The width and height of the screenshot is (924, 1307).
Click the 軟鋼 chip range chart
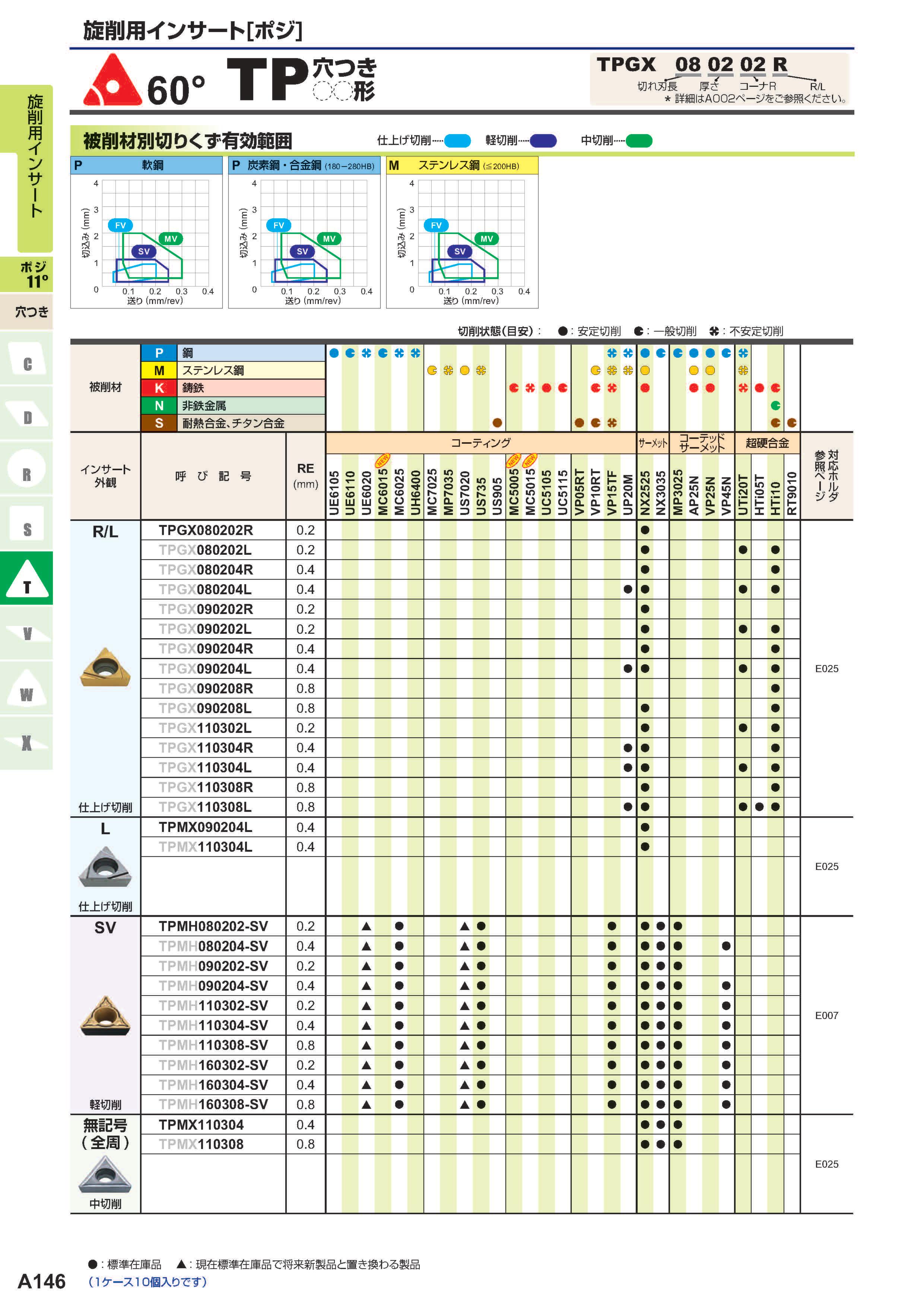coord(146,233)
